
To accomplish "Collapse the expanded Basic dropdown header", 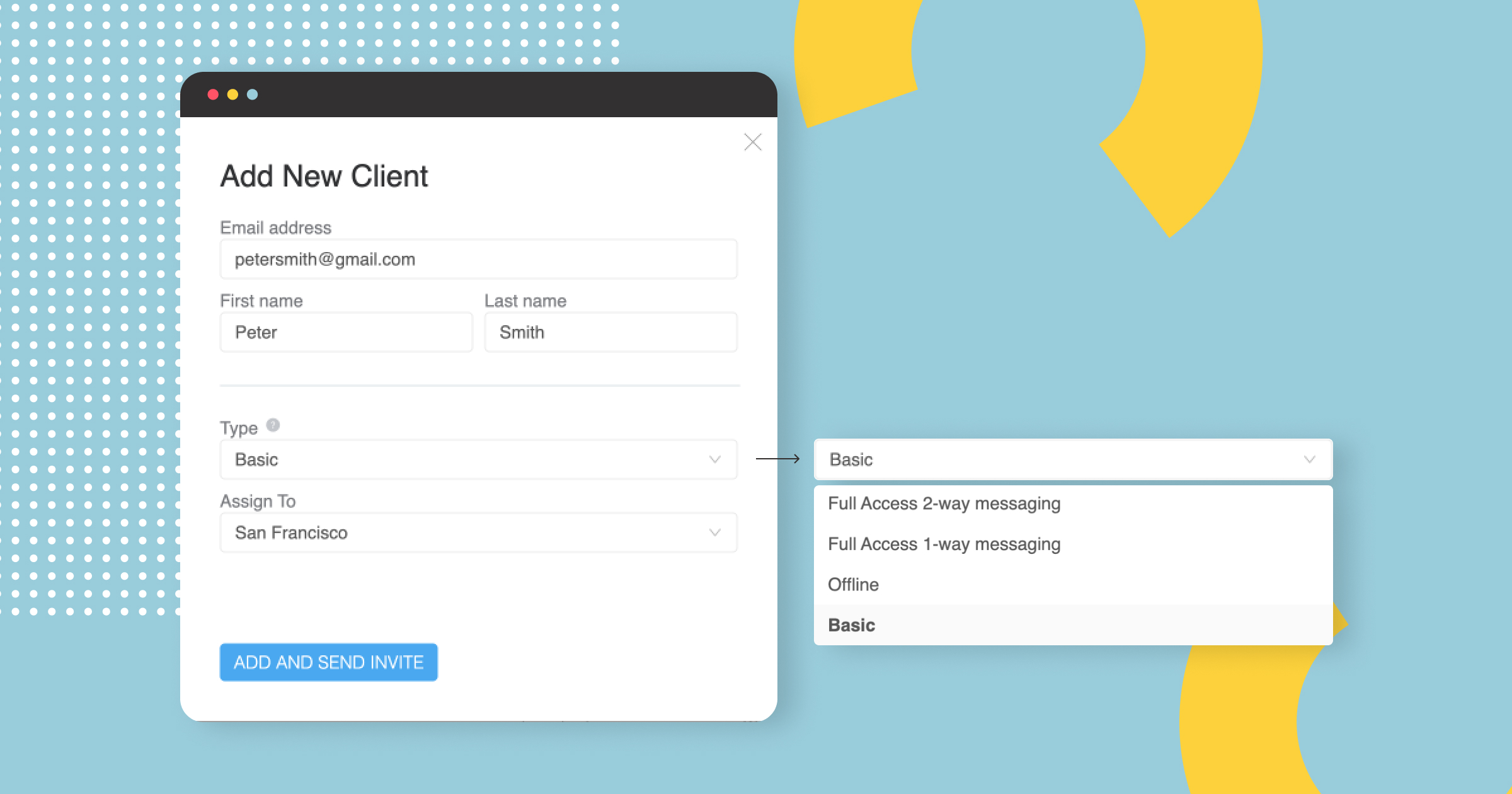I will (1058, 459).
